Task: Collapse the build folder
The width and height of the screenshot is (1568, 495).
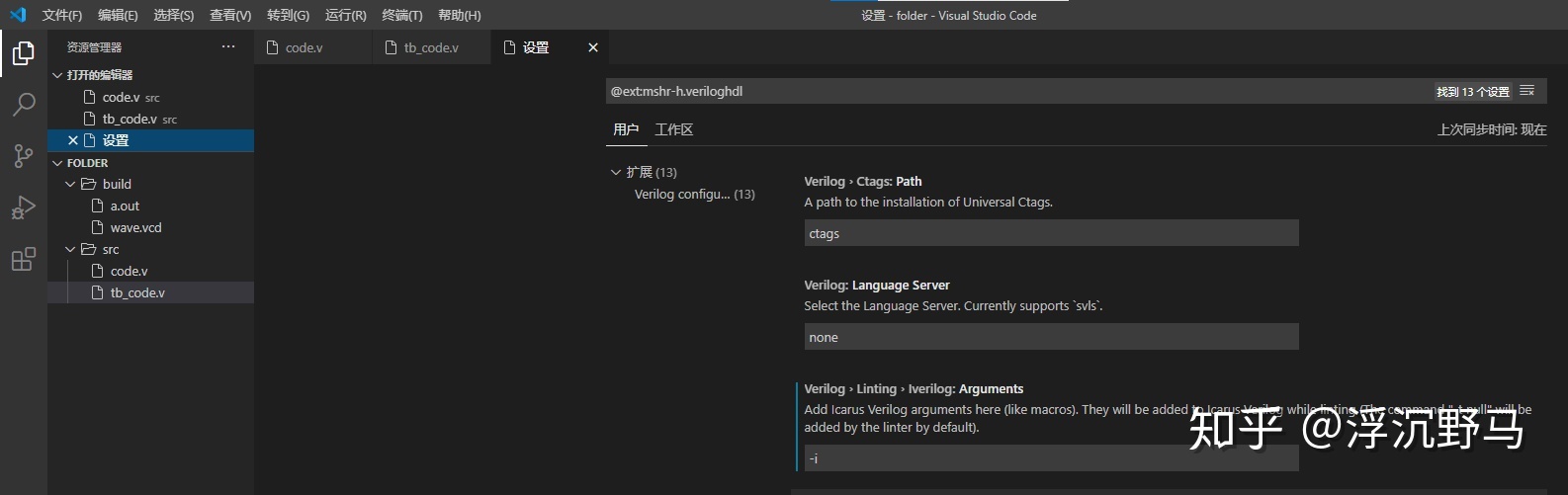Action: (70, 184)
